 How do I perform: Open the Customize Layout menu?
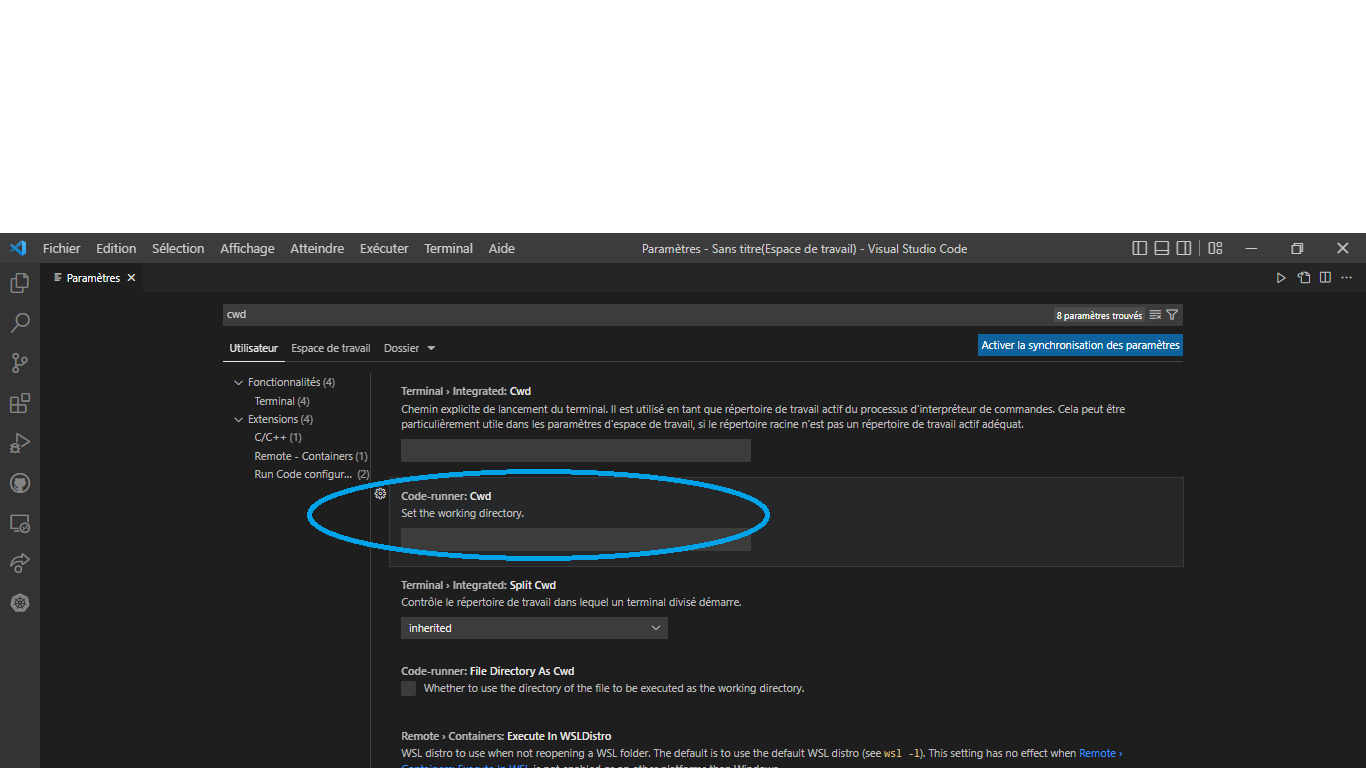[x=1215, y=248]
